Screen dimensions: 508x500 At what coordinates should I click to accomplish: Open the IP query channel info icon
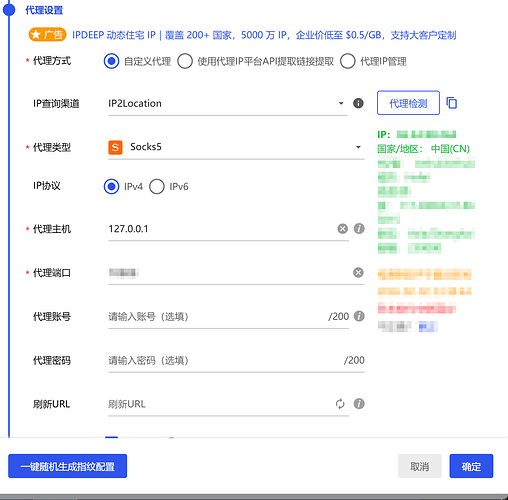(358, 103)
